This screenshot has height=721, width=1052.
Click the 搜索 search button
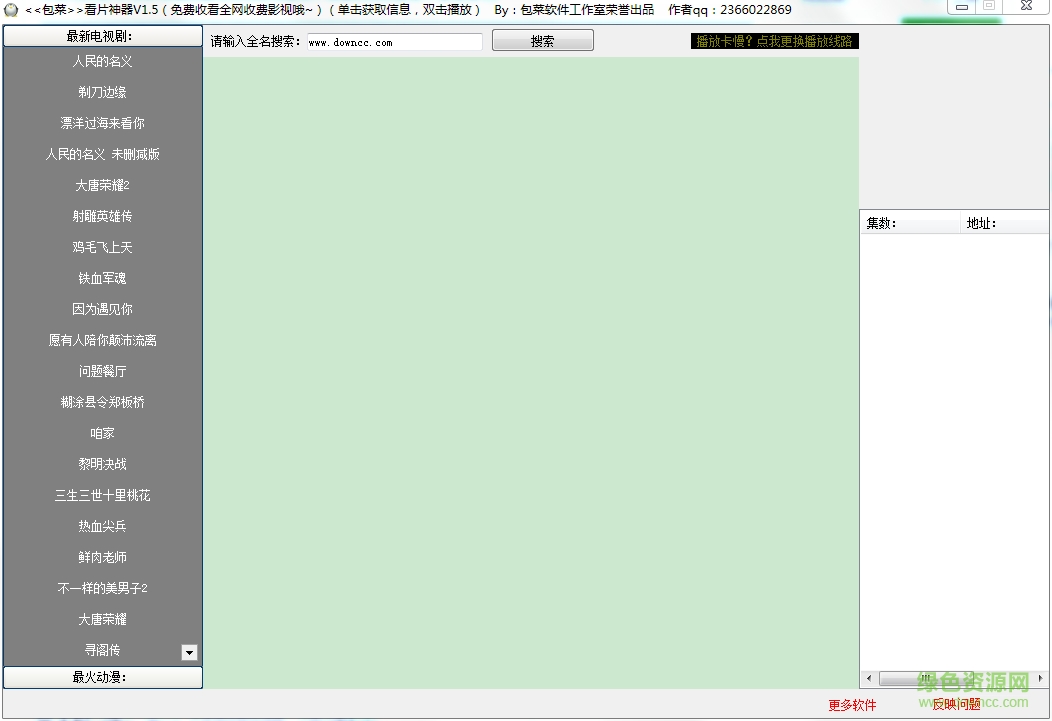pyautogui.click(x=542, y=41)
